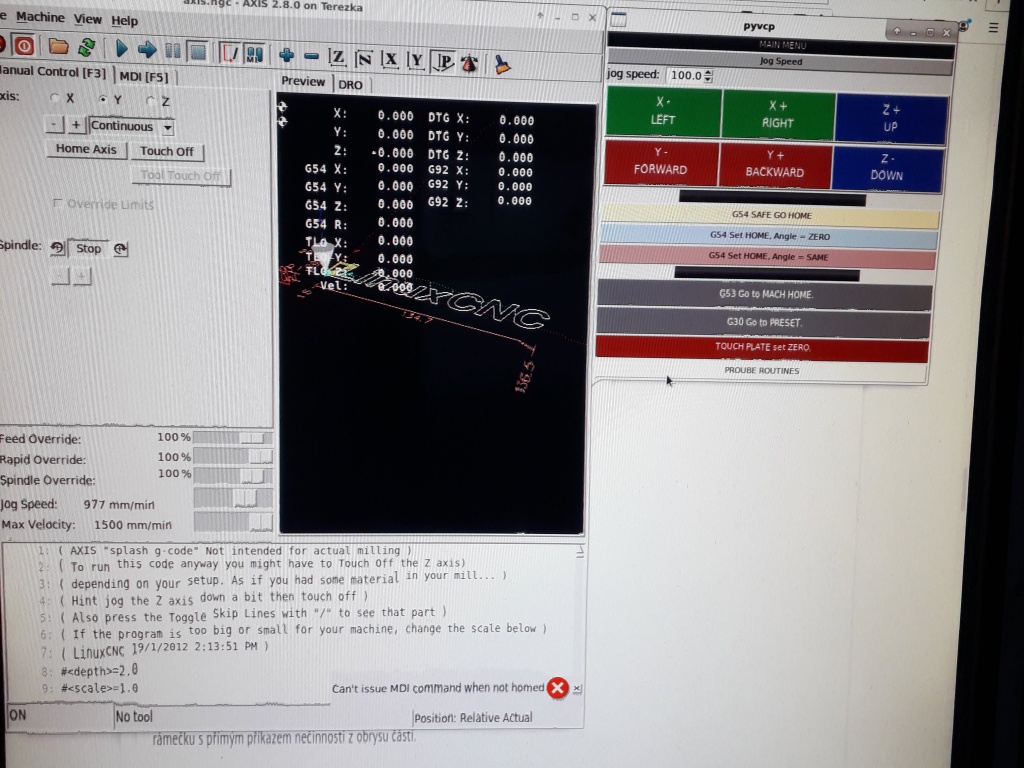The image size is (1024, 768).
Task: Switch to DRO tab
Action: [x=350, y=85]
